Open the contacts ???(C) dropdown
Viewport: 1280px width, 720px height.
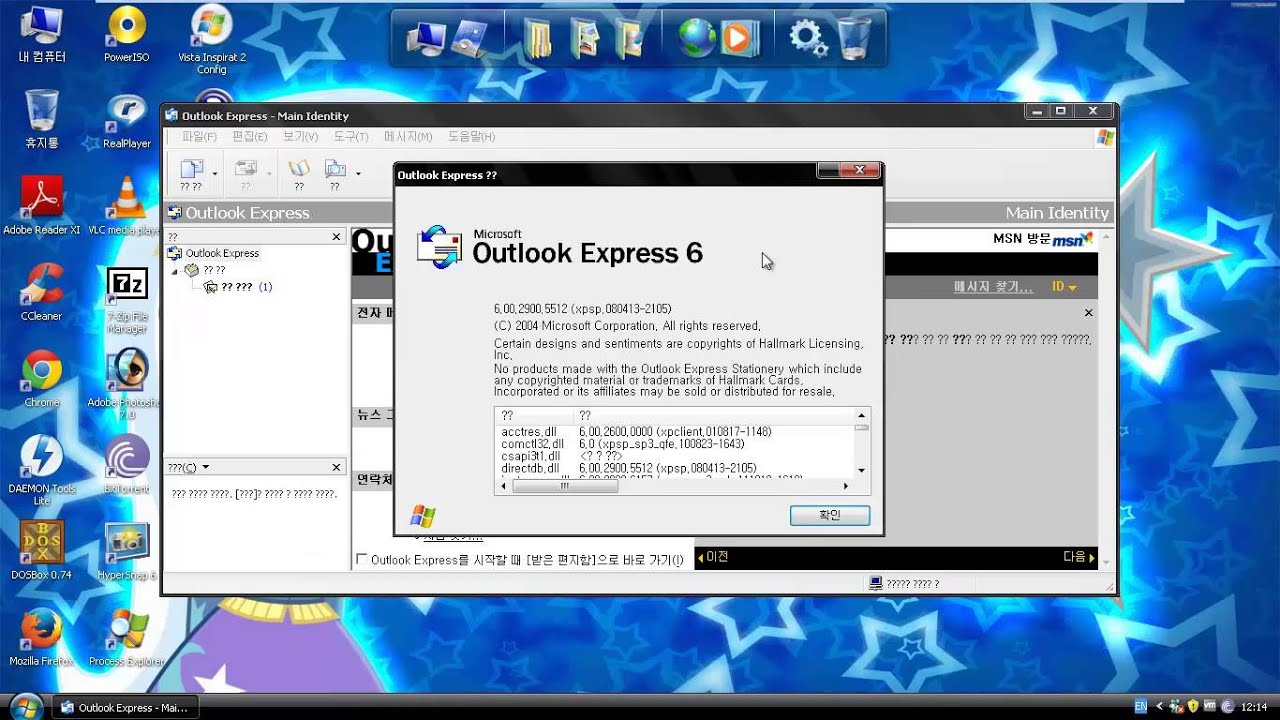point(188,467)
